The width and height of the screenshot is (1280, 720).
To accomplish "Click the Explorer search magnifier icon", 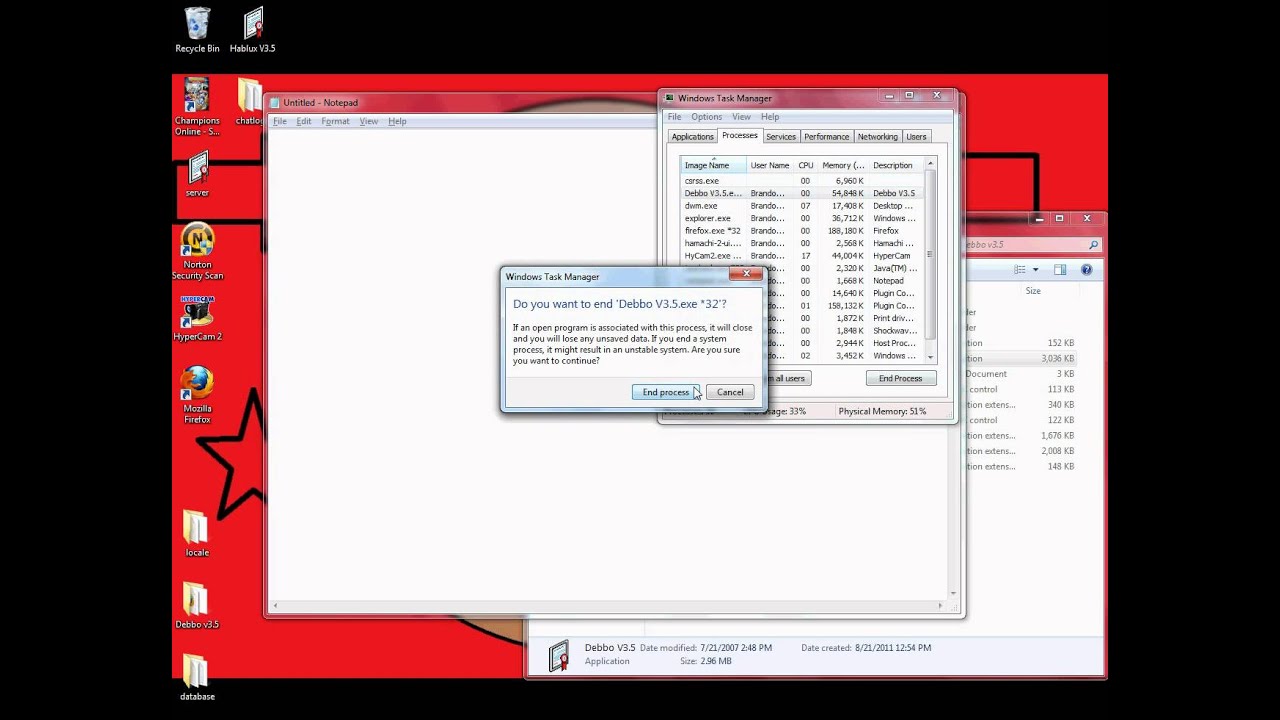I will point(1093,245).
